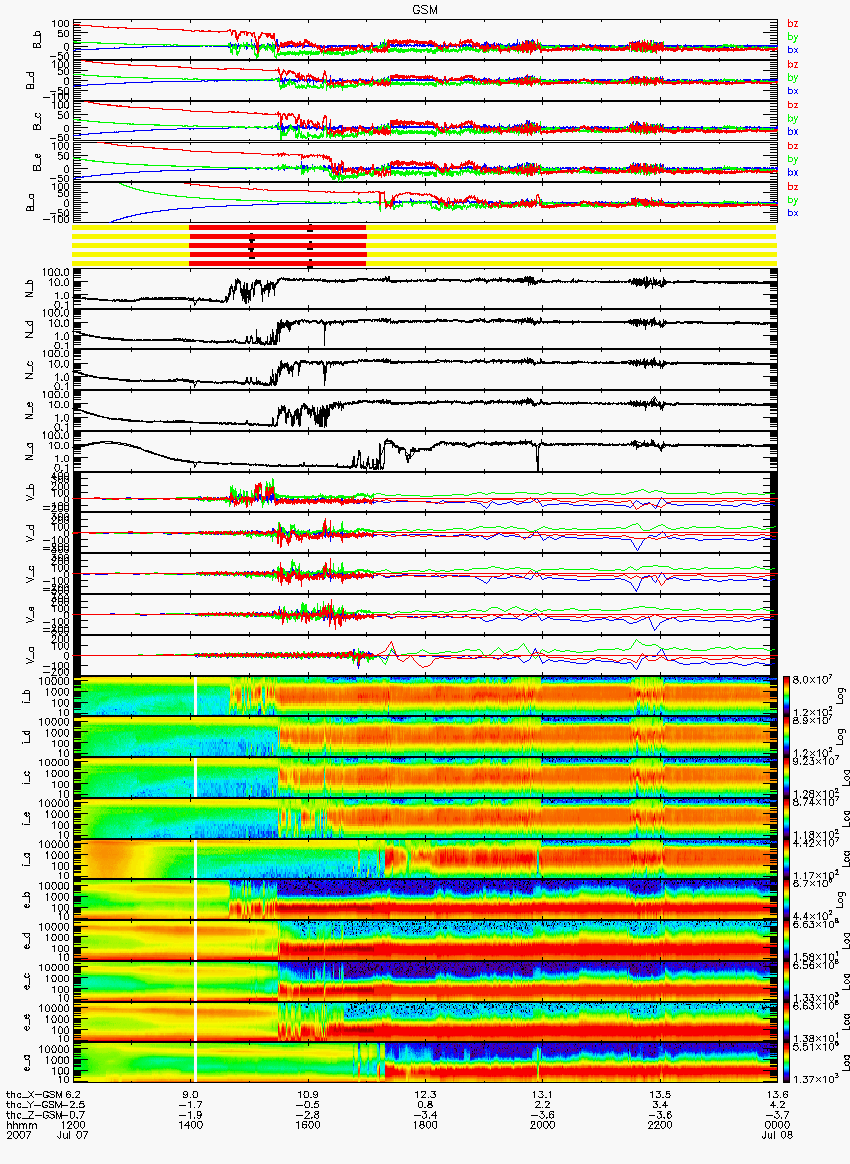Click the by legend of panel B_d
Viewport: 850px width, 1164px height.
793,78
